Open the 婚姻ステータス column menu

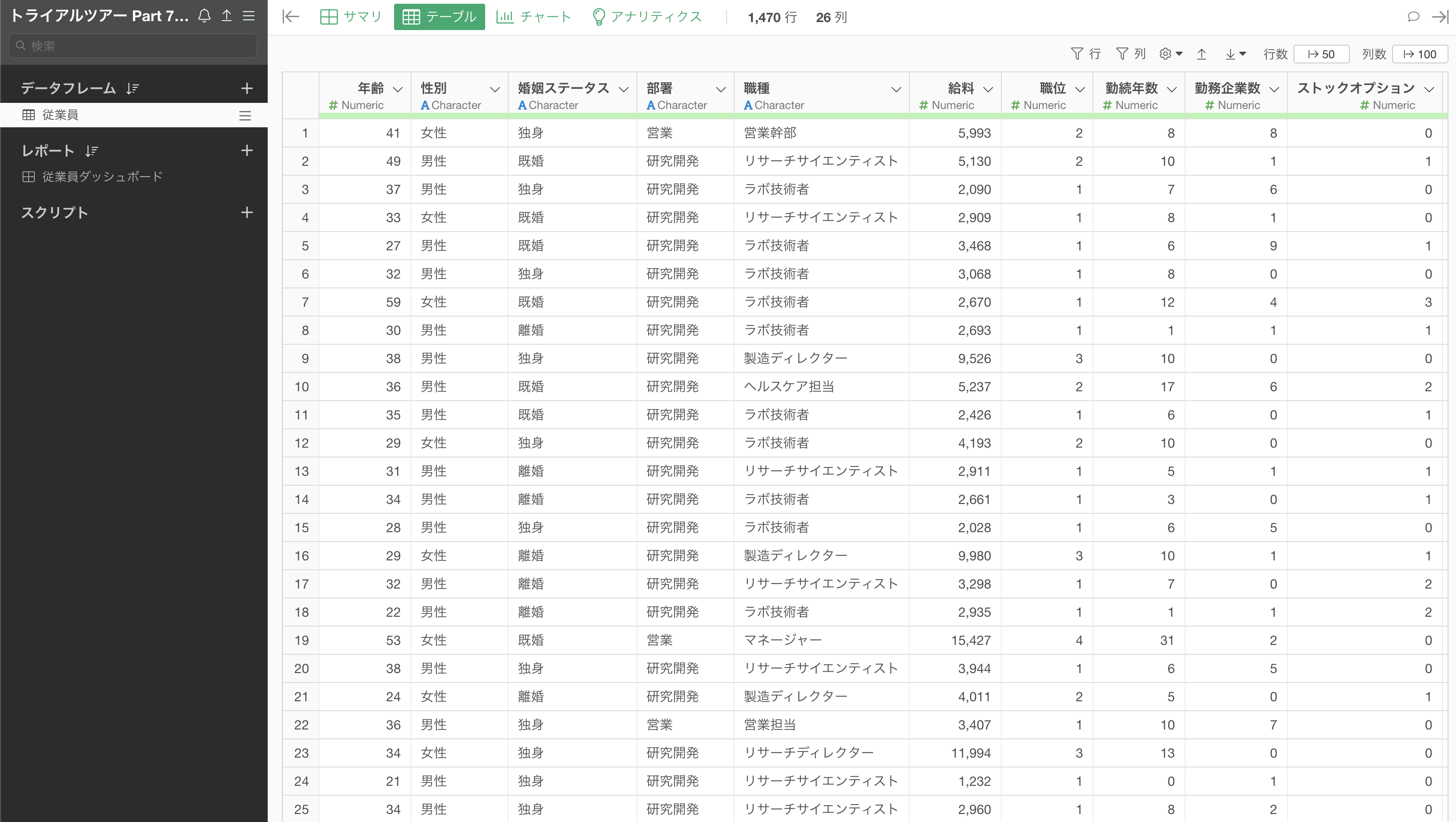(624, 89)
